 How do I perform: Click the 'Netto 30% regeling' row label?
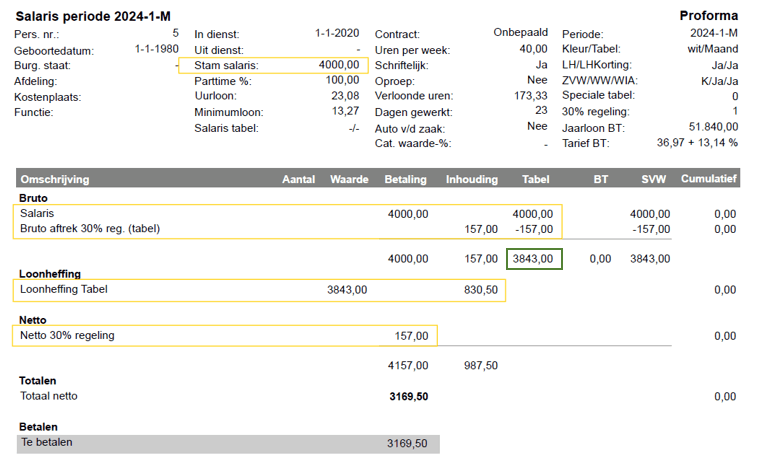pos(67,335)
